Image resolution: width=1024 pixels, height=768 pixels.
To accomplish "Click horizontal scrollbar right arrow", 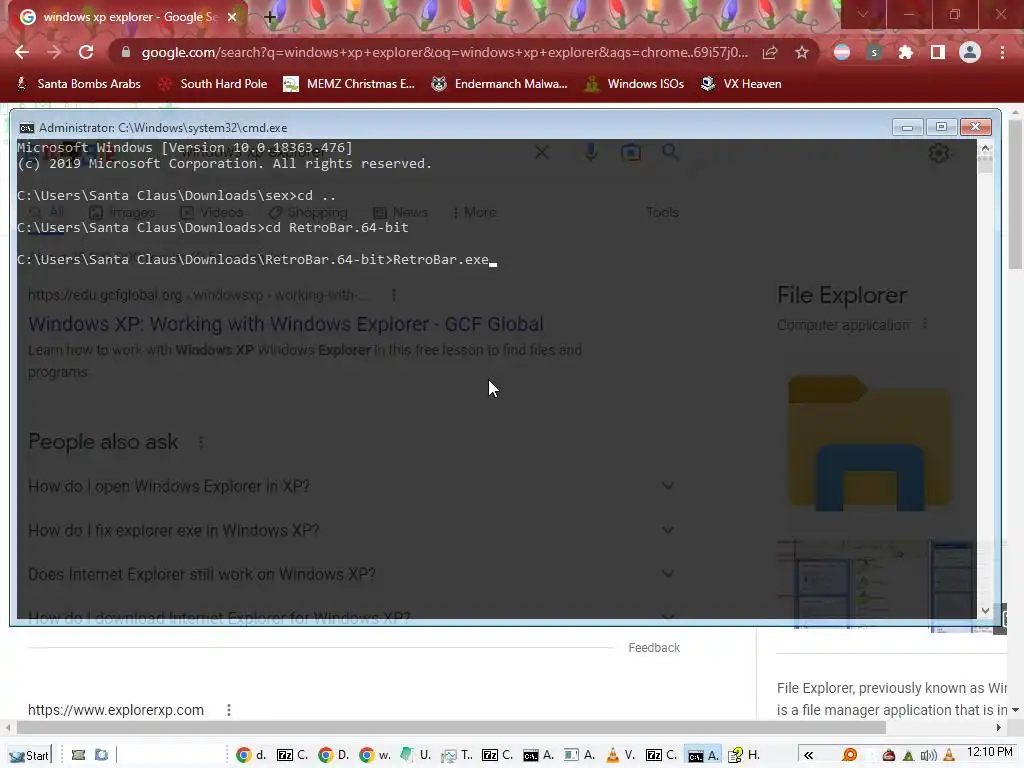I will tap(999, 728).
